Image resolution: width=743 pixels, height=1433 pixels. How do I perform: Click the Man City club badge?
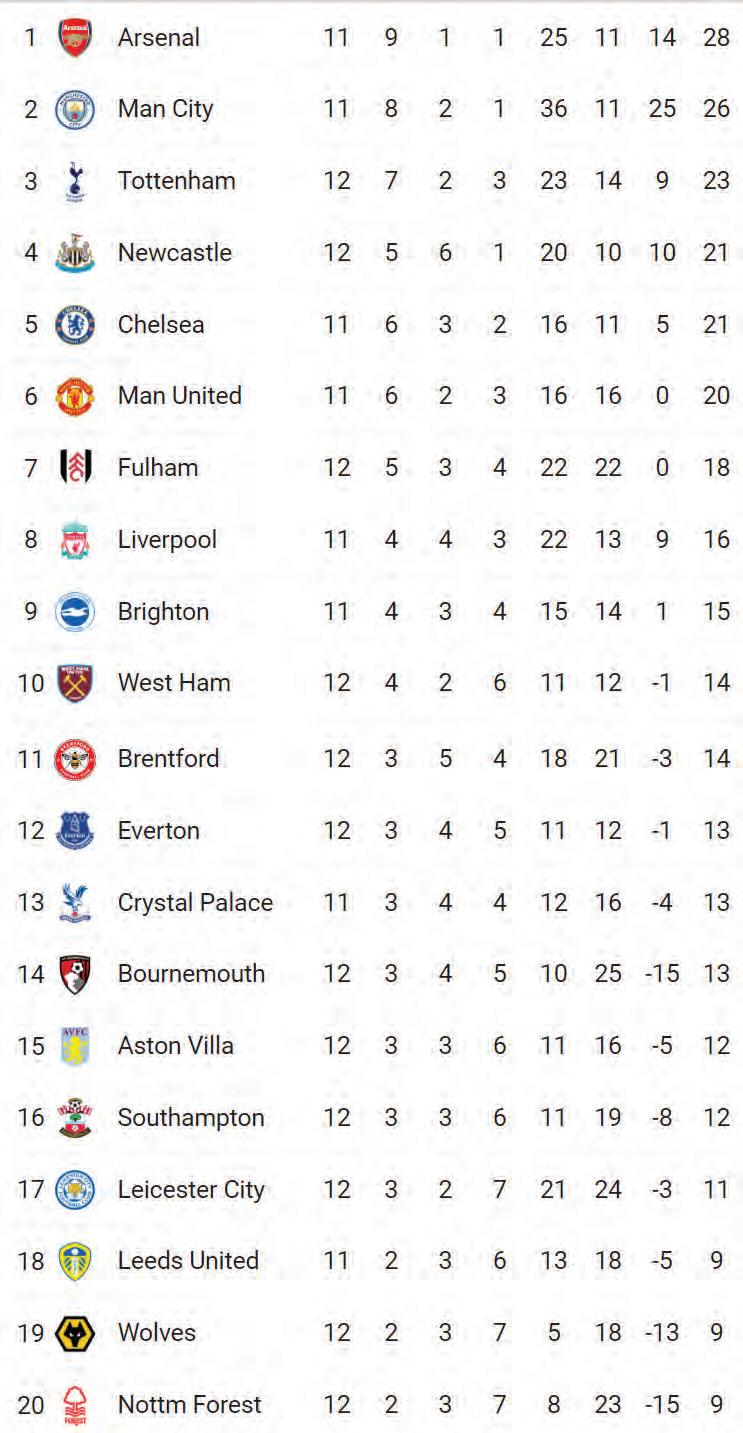(x=75, y=109)
